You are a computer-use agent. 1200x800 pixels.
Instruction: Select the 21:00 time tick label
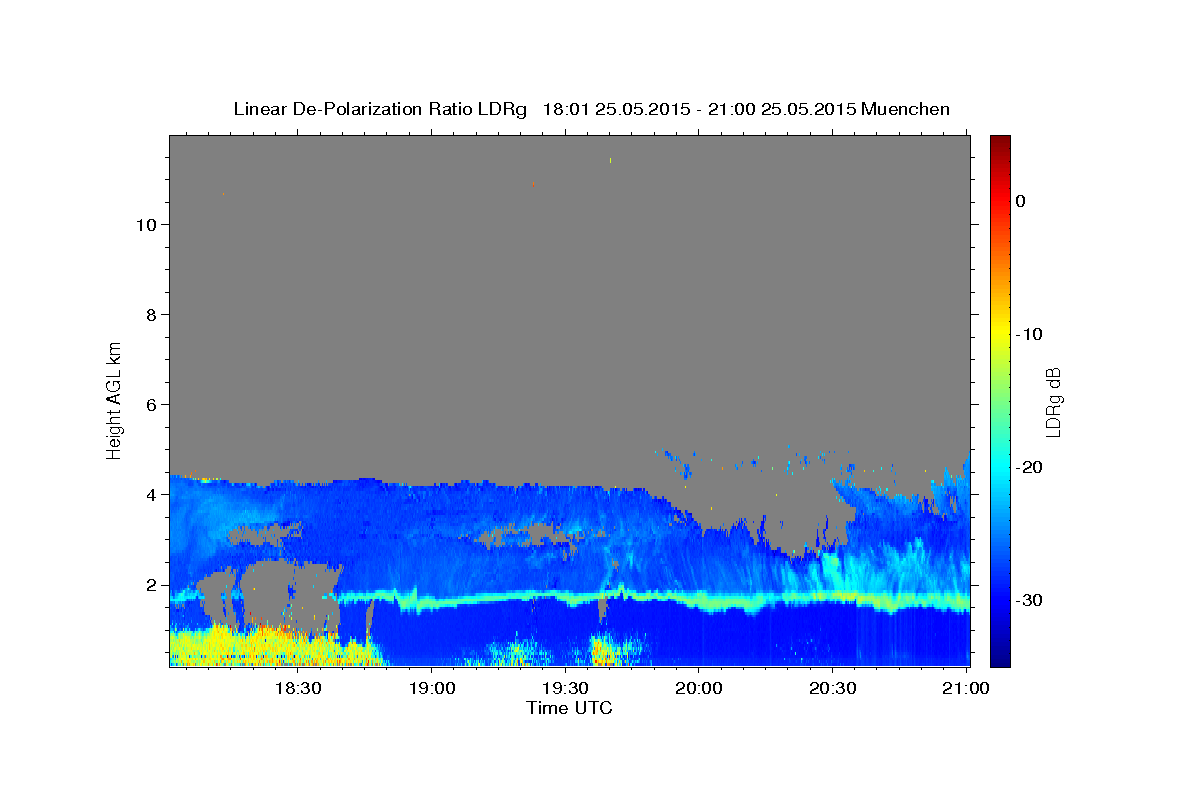point(965,688)
